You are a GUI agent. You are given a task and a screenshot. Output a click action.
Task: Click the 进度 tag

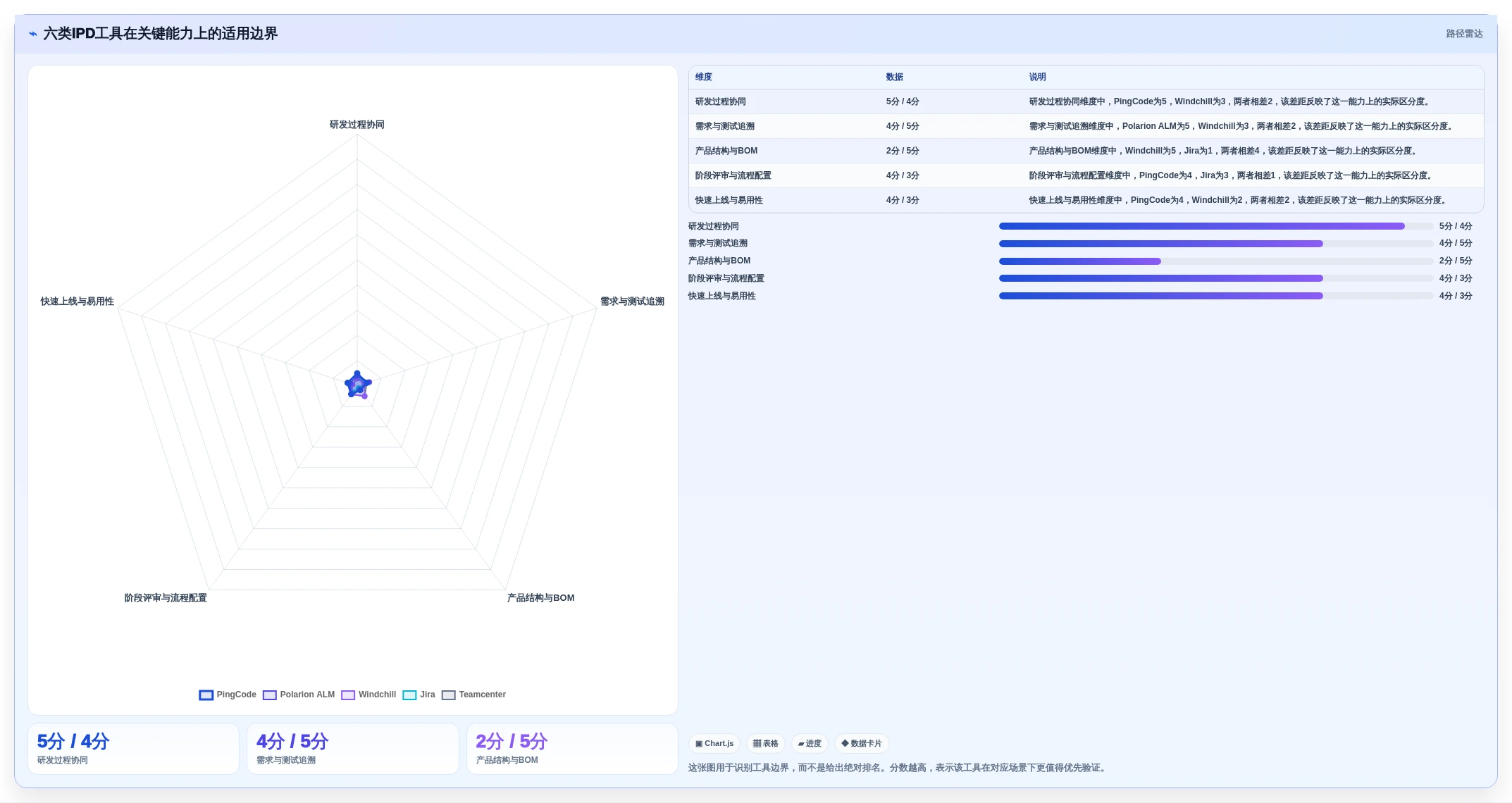810,744
